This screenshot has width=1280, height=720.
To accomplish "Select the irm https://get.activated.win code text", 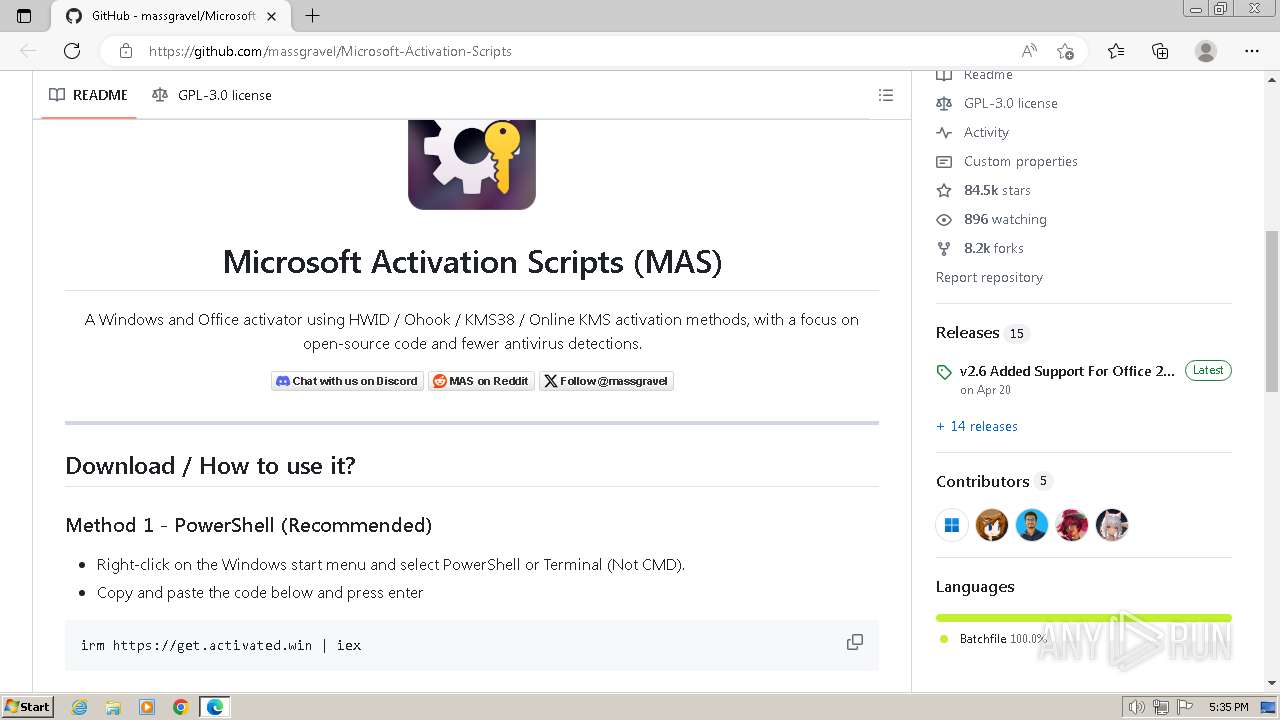I will point(221,645).
